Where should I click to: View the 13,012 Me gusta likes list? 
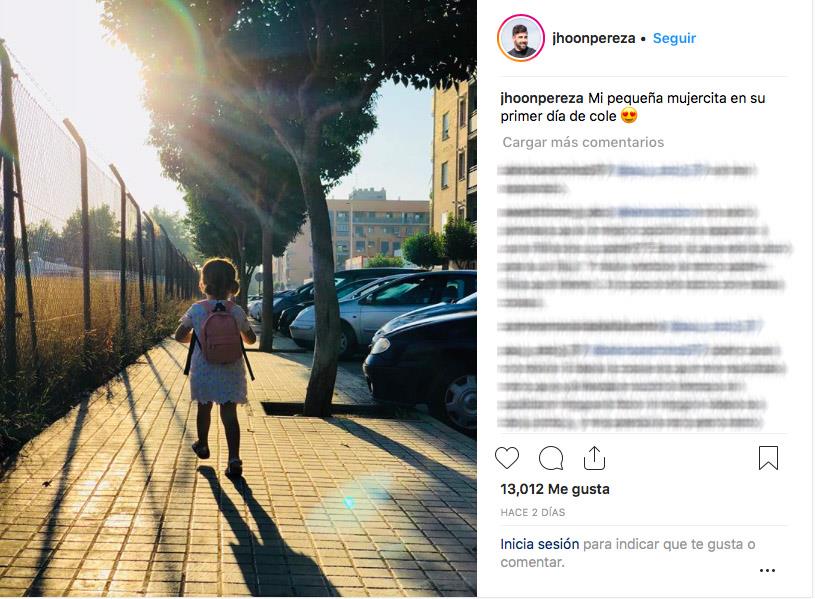coord(555,489)
